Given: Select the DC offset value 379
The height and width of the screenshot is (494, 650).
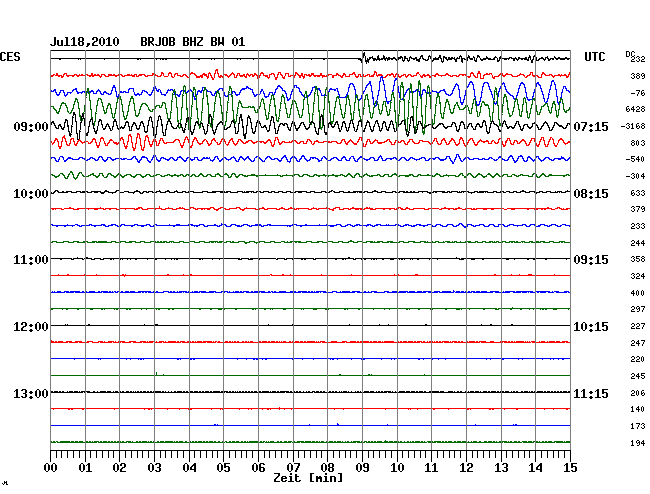Looking at the screenshot, I should pos(638,209).
